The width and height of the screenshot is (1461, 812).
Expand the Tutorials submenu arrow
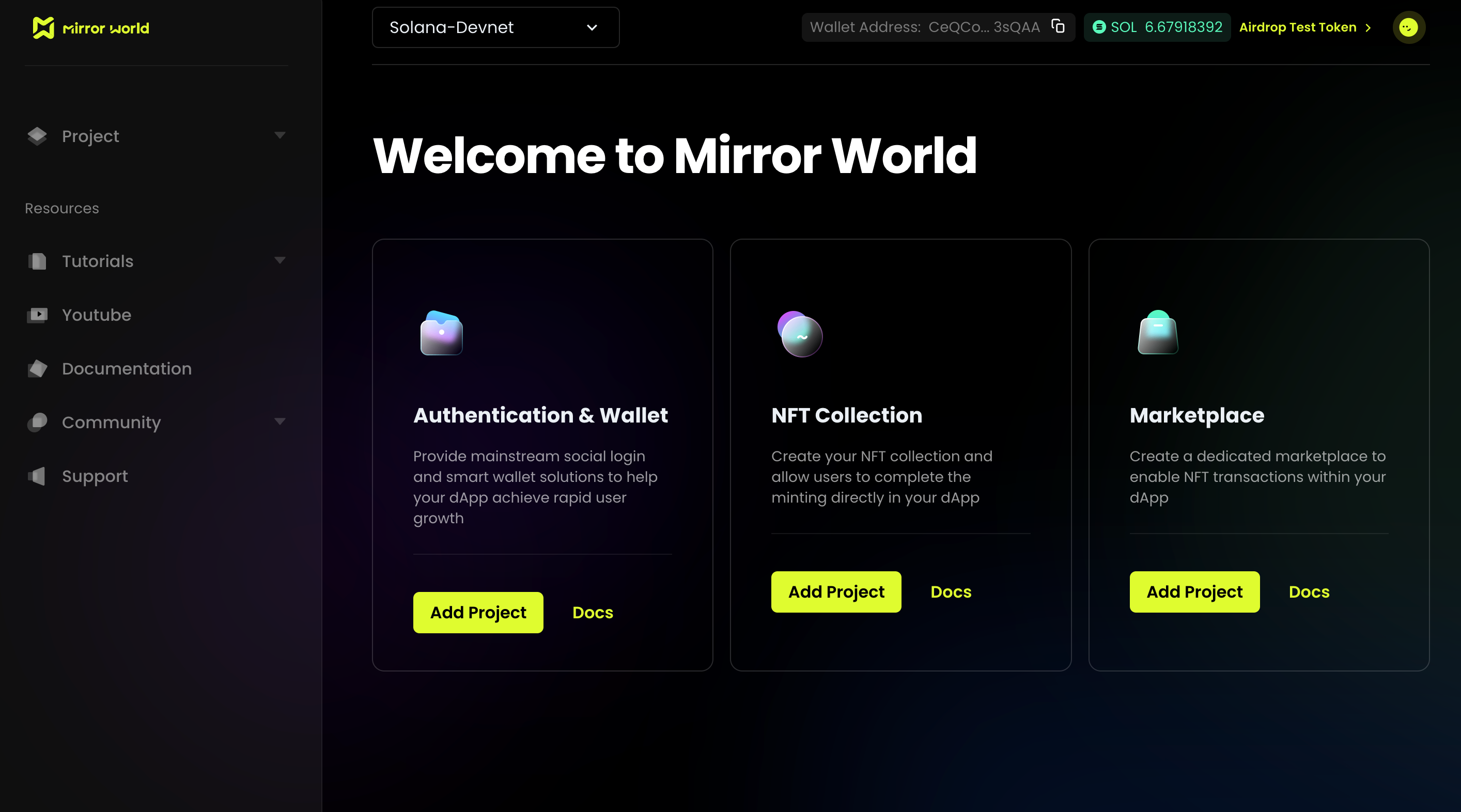click(279, 261)
